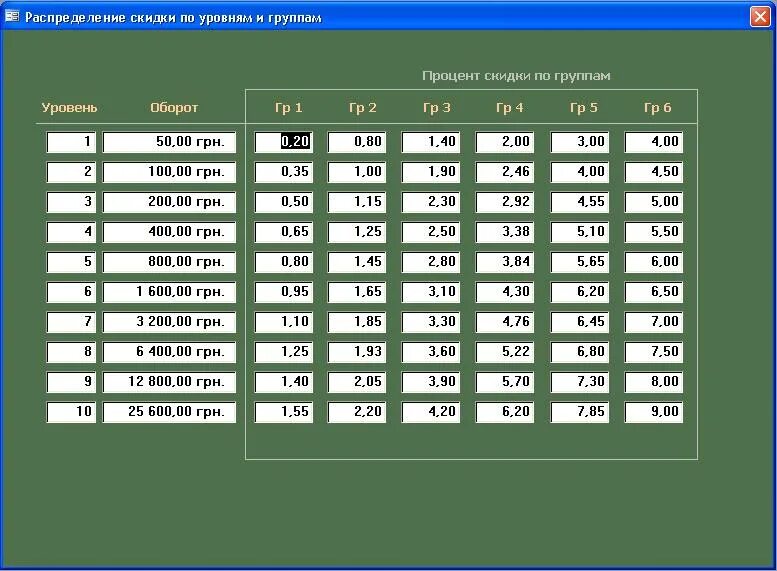Click Гр 5 field 6,80 in level 8 row

pyautogui.click(x=580, y=352)
